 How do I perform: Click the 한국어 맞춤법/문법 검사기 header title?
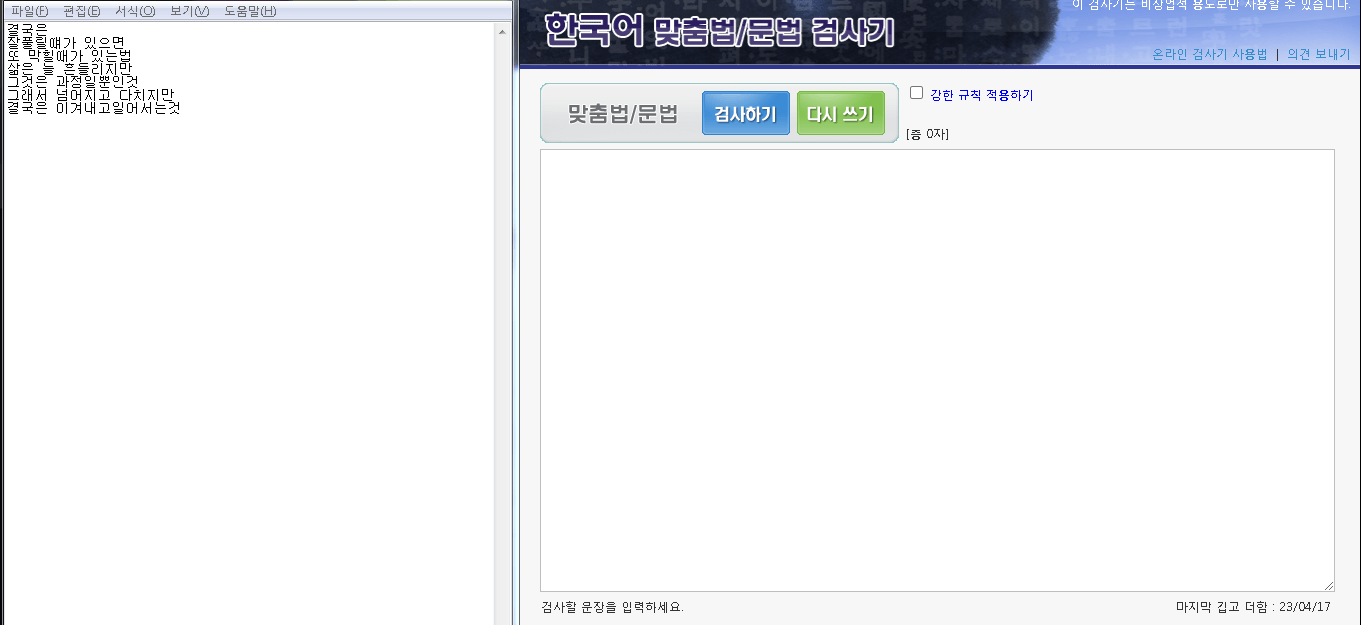(720, 31)
